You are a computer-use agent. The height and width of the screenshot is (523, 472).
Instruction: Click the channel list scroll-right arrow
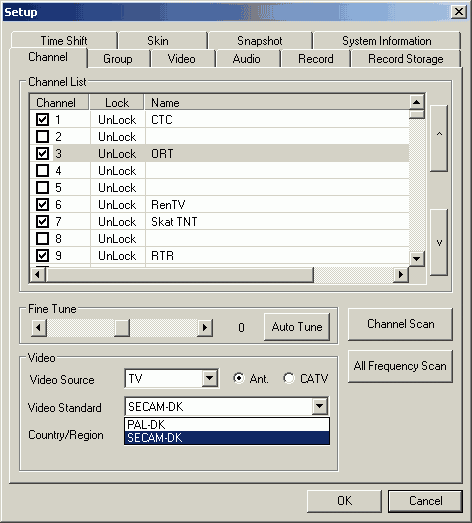coord(401,275)
